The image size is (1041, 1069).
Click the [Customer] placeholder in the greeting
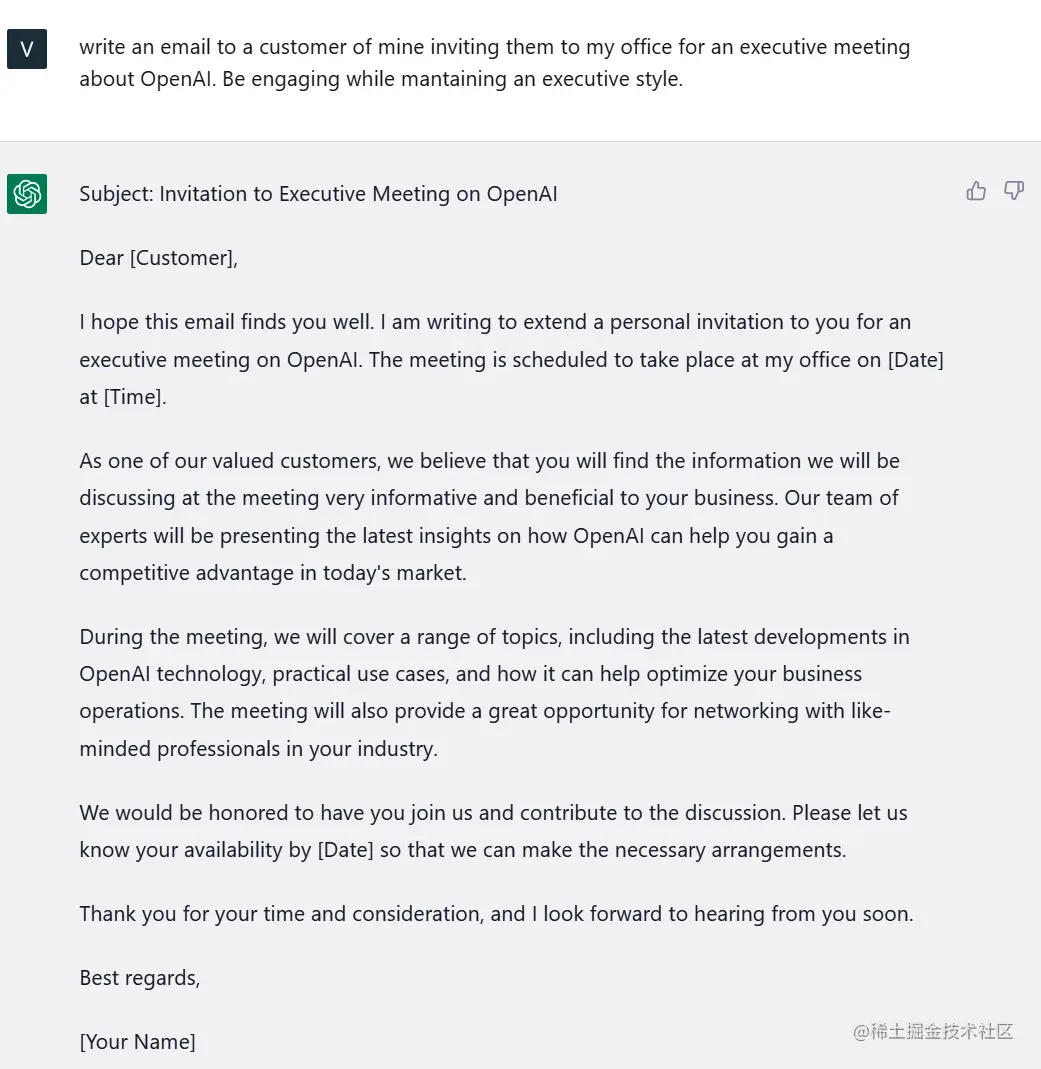182,258
